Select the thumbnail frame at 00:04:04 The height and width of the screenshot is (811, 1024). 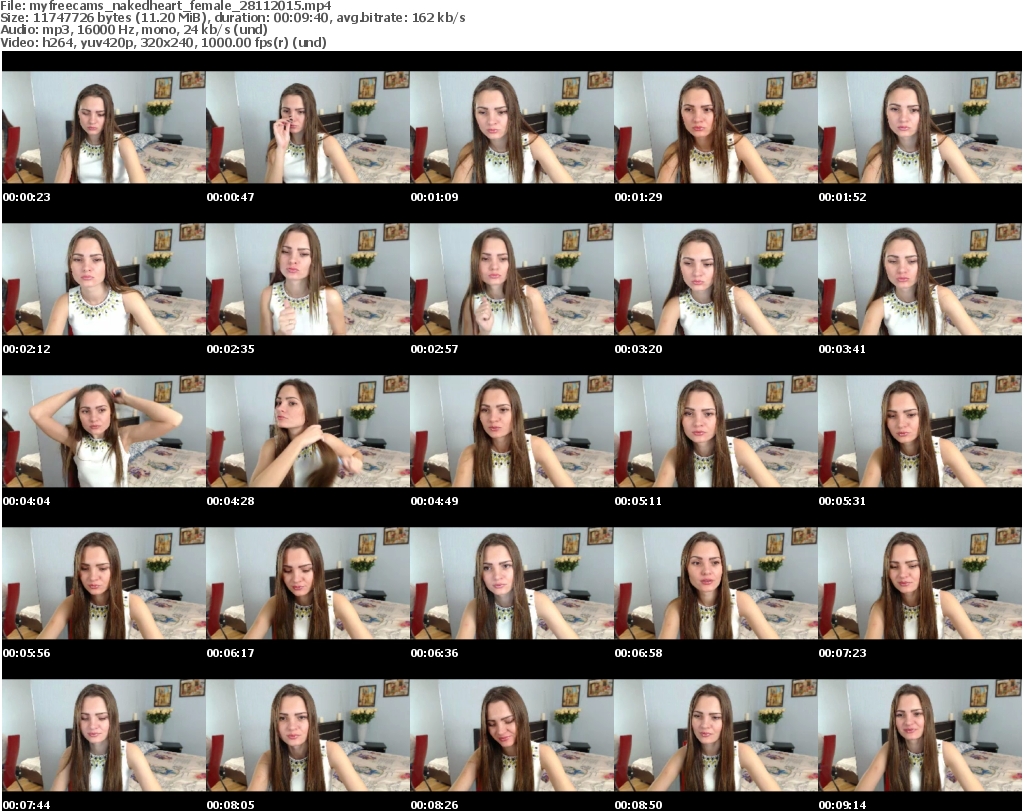tap(104, 432)
